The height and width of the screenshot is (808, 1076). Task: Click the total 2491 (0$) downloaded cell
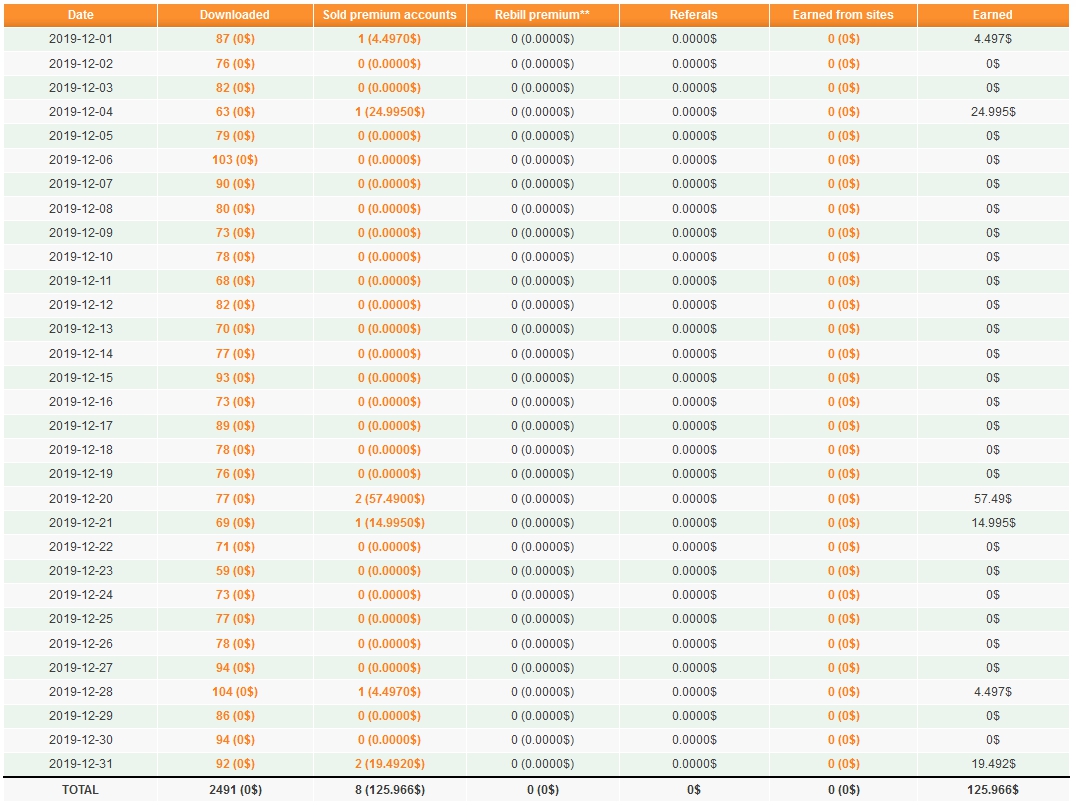coord(235,790)
